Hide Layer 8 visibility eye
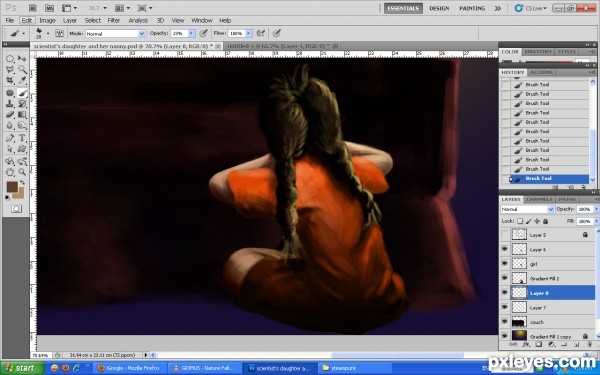The image size is (600, 375). pos(505,293)
